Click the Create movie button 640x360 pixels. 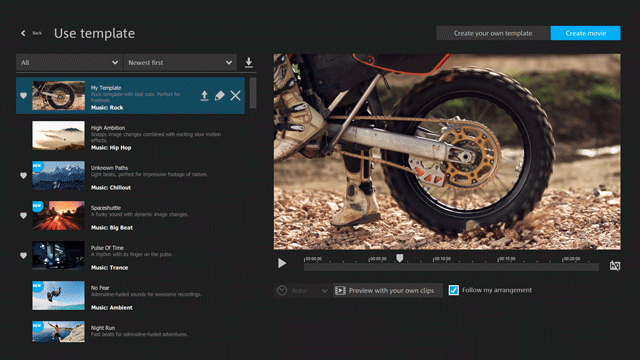[x=585, y=33]
